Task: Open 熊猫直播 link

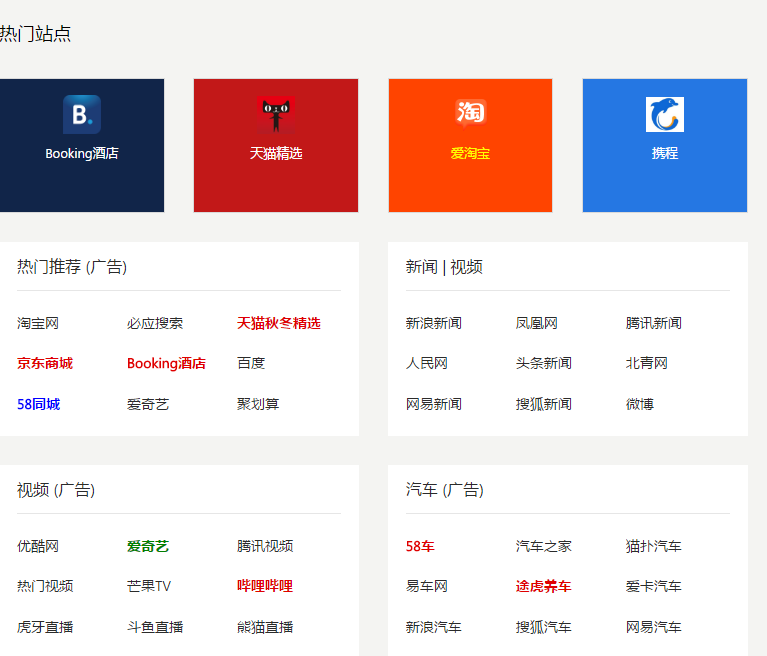Action: click(265, 628)
